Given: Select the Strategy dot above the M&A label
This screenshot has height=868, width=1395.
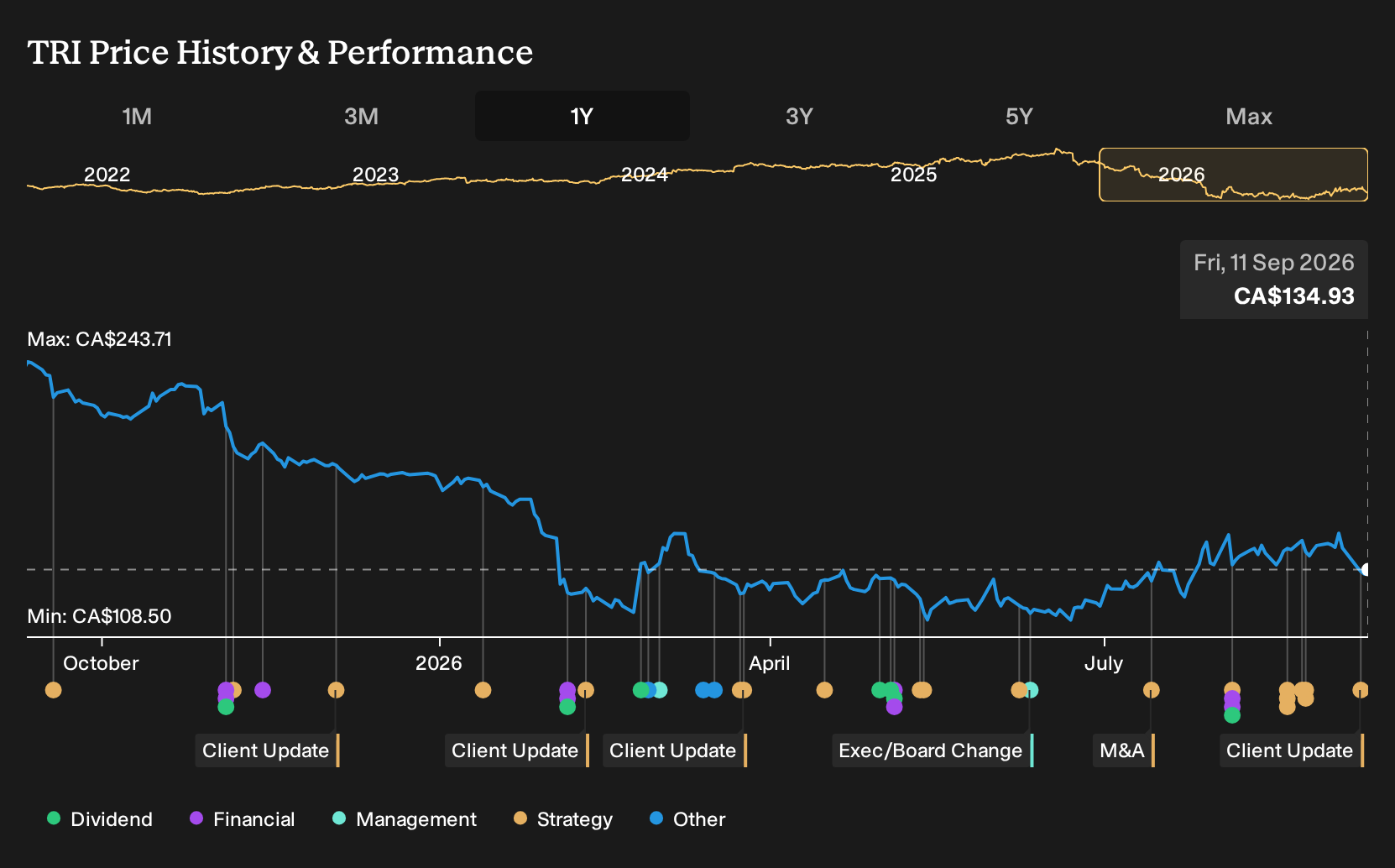Looking at the screenshot, I should point(1151,690).
